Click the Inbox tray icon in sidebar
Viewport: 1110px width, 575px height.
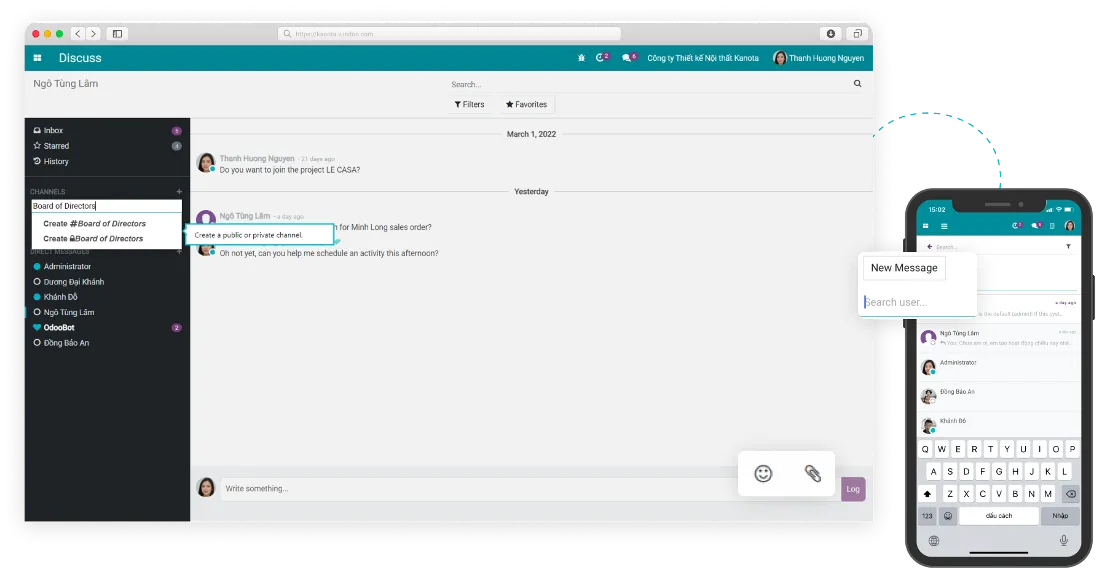pyautogui.click(x=37, y=130)
